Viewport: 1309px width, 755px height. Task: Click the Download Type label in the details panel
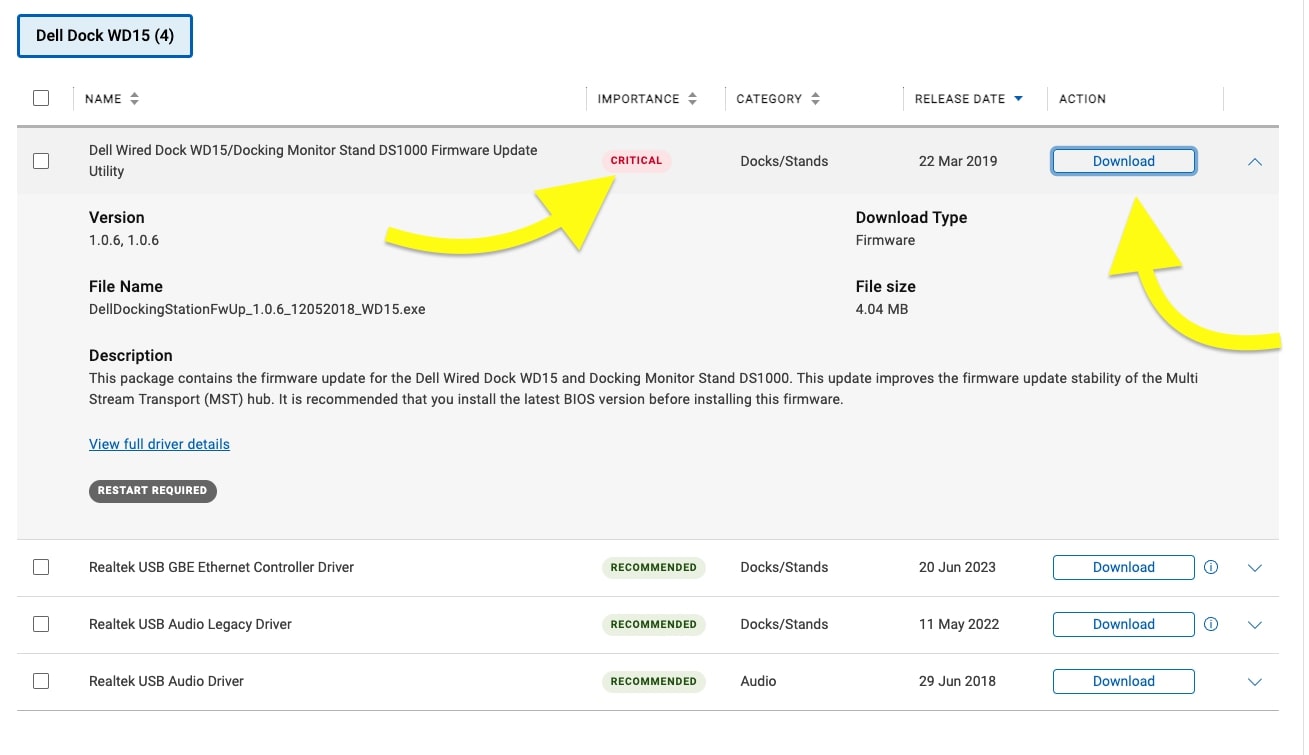pyautogui.click(x=911, y=217)
